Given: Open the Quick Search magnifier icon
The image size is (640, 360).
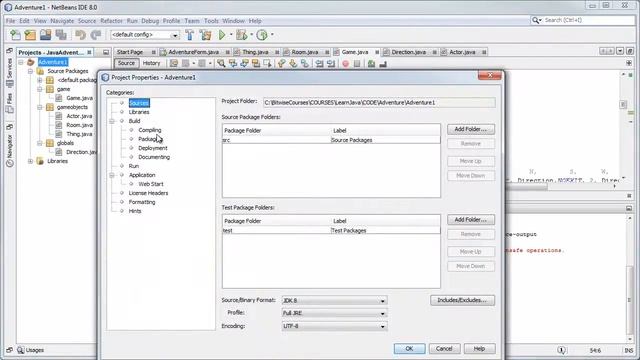Looking at the screenshot, I should (536, 20).
